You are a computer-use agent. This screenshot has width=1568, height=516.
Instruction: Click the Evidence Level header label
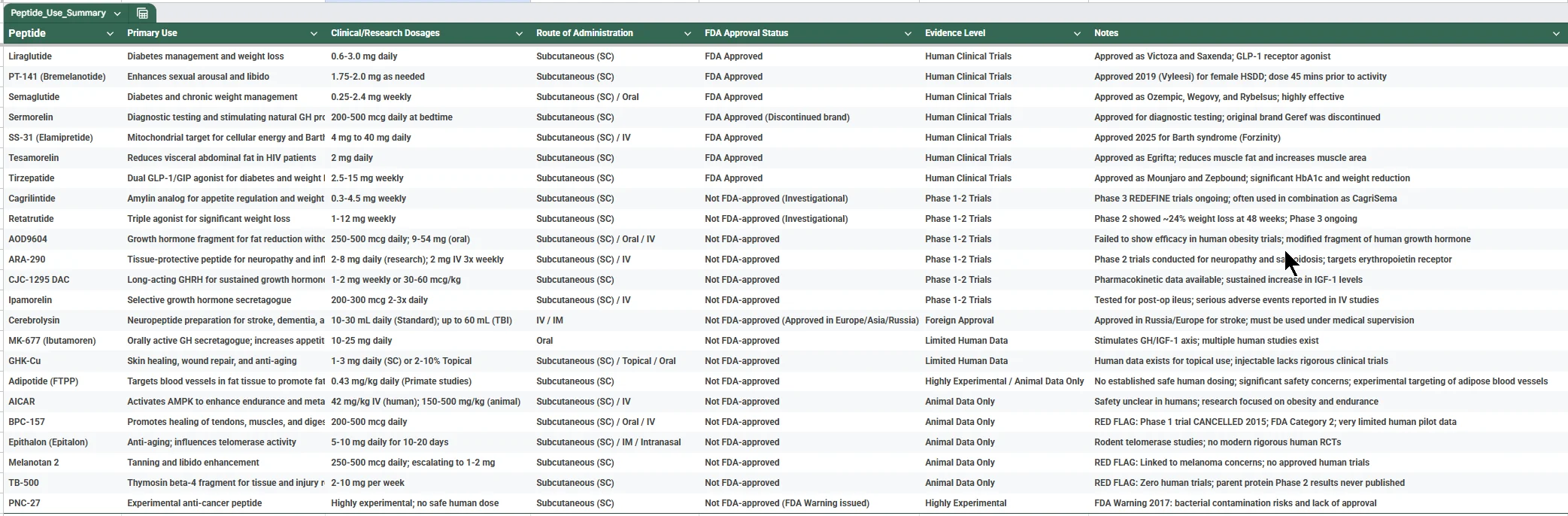click(x=955, y=33)
